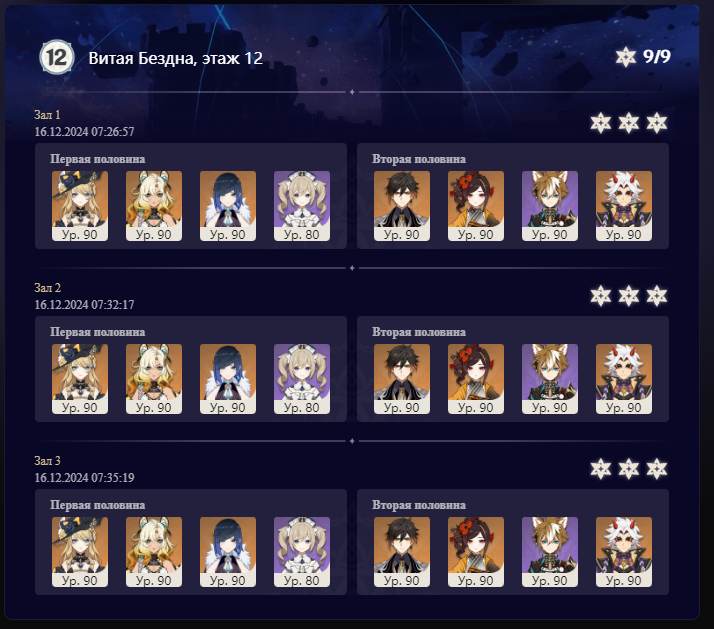This screenshot has height=629, width=714.
Task: Select Barbara level 80 portrait in Зал 1
Action: coord(302,206)
